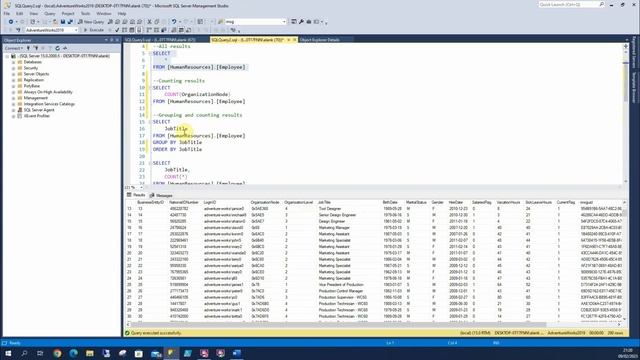Screen dimensions: 640x360
Task: Open the View menu
Action: point(33,13)
